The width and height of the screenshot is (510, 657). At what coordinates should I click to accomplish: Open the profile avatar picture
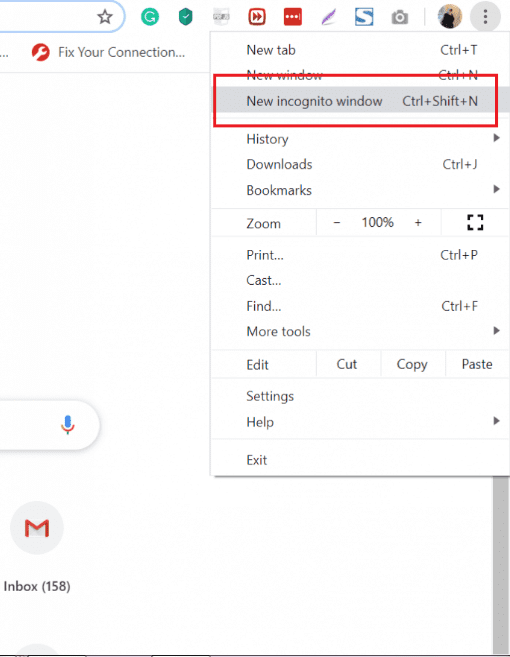point(450,16)
